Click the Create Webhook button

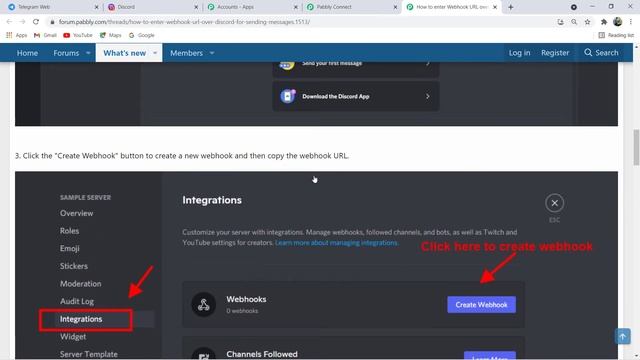coord(481,304)
